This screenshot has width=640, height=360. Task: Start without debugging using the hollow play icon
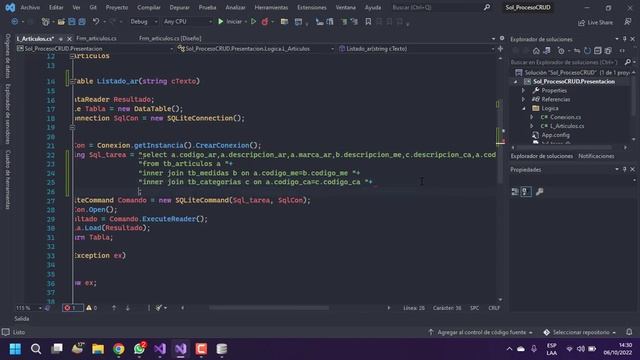pos(253,22)
